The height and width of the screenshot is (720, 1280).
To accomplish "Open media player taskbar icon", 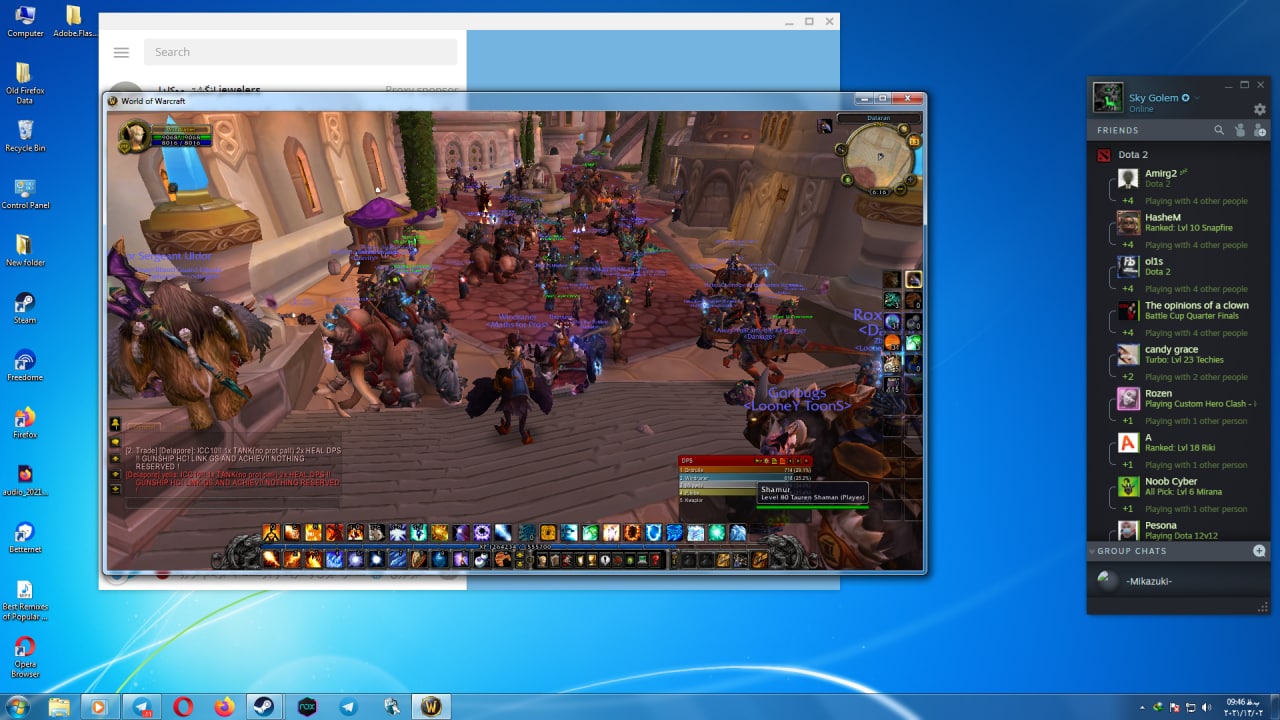I will click(x=99, y=706).
